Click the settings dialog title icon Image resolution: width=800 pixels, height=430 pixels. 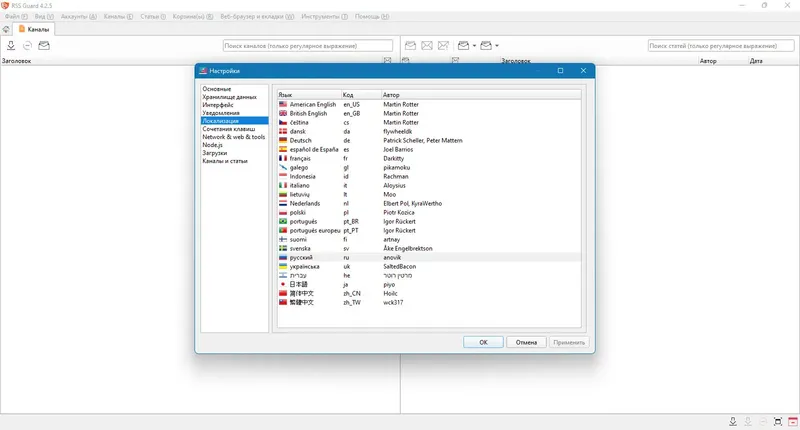point(203,71)
